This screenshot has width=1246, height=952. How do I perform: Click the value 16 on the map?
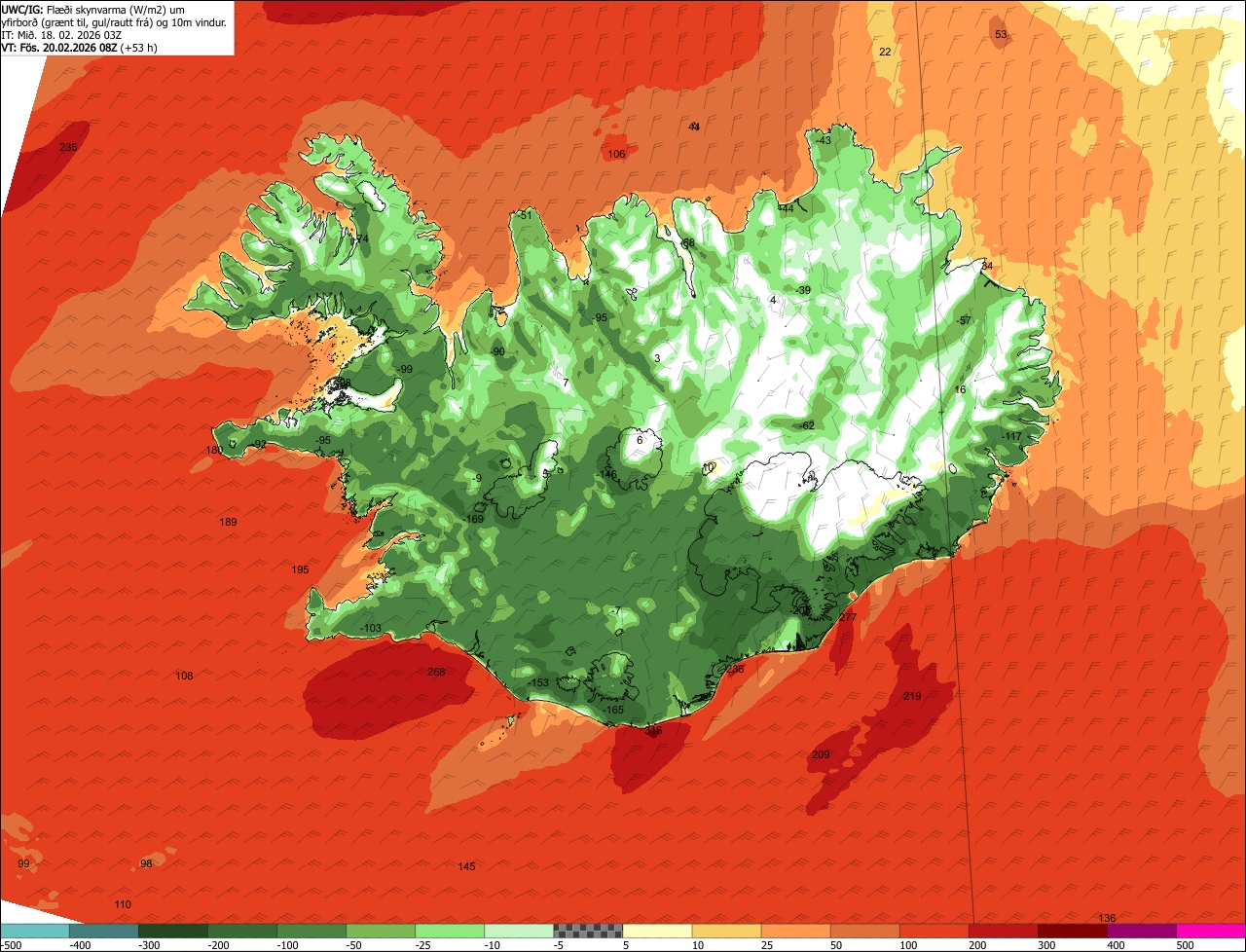(960, 389)
